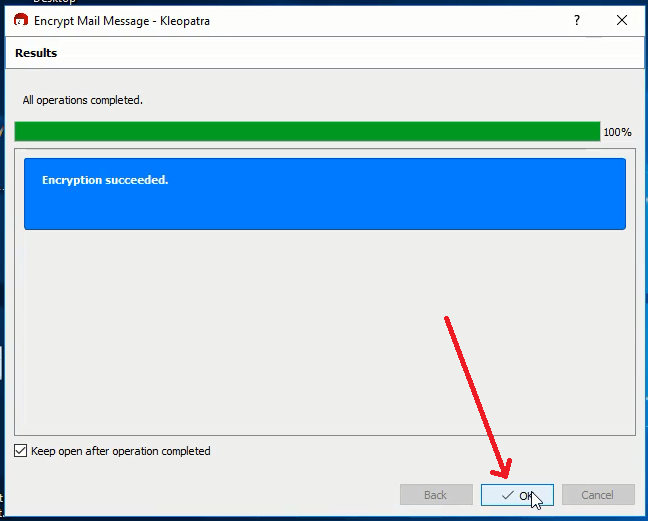The height and width of the screenshot is (521, 648).
Task: Click the "All operations completed." text
Action: [83, 100]
